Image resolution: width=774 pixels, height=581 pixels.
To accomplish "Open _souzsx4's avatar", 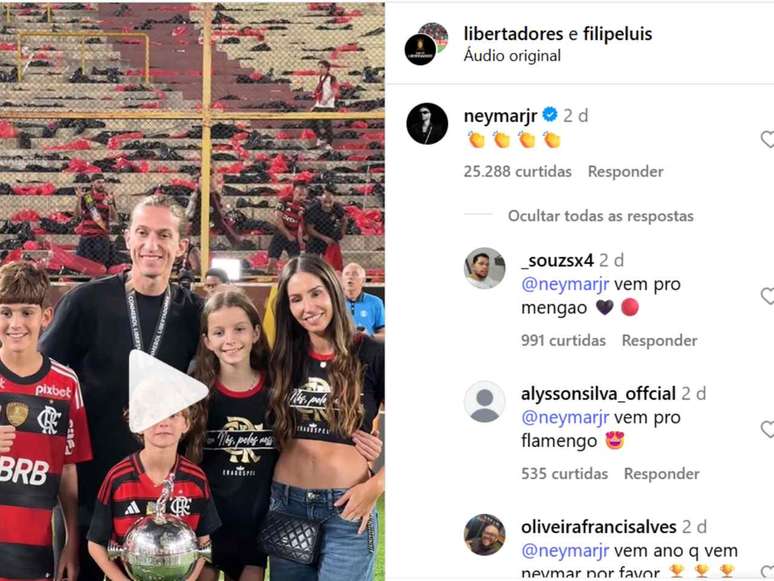I will click(484, 268).
